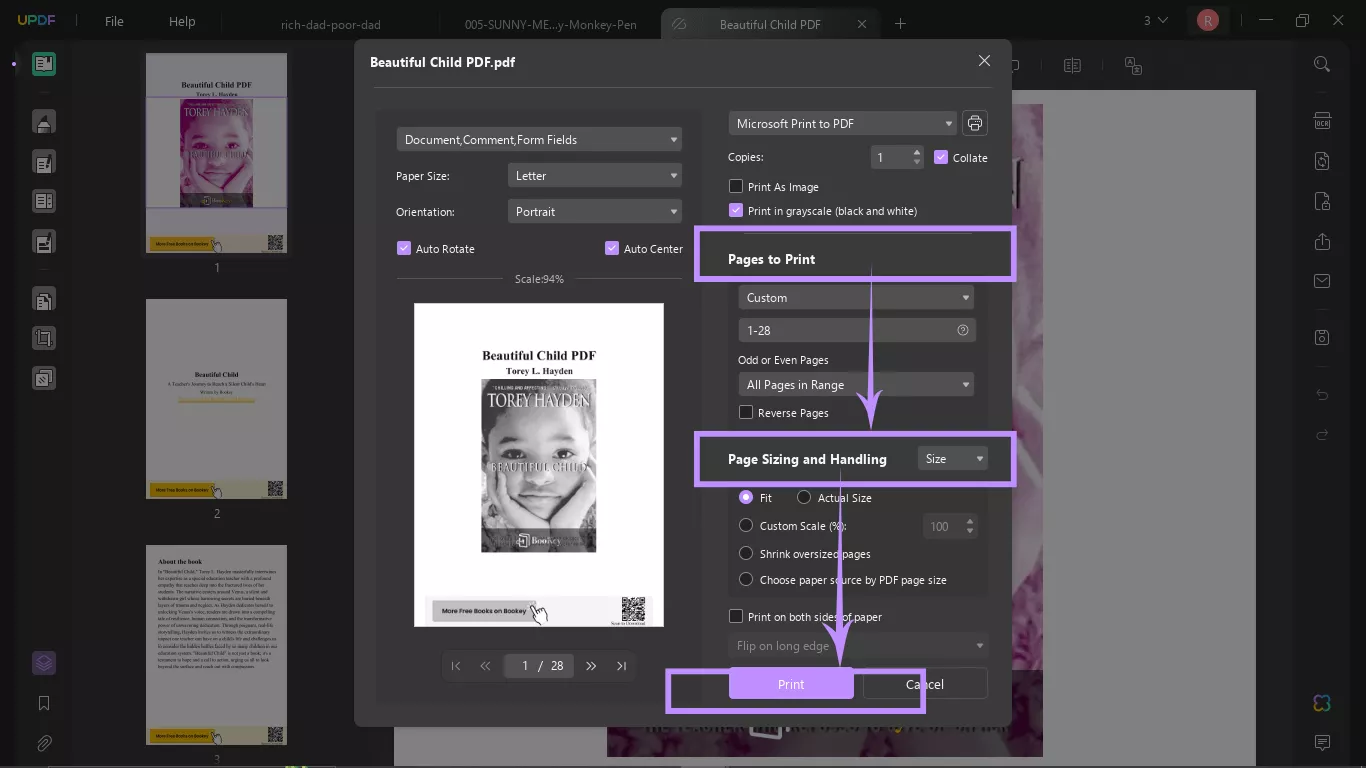
Task: Open the Help menu
Action: coord(182,21)
